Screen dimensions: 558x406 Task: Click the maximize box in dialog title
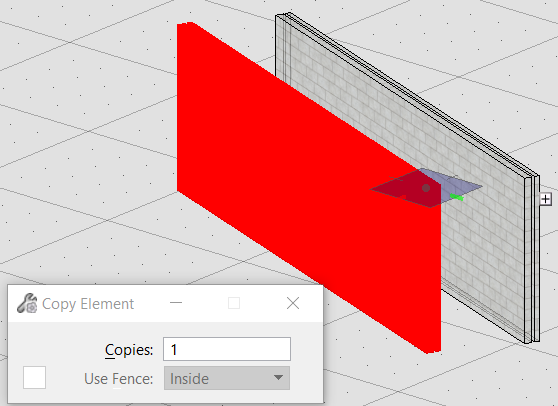coord(234,303)
